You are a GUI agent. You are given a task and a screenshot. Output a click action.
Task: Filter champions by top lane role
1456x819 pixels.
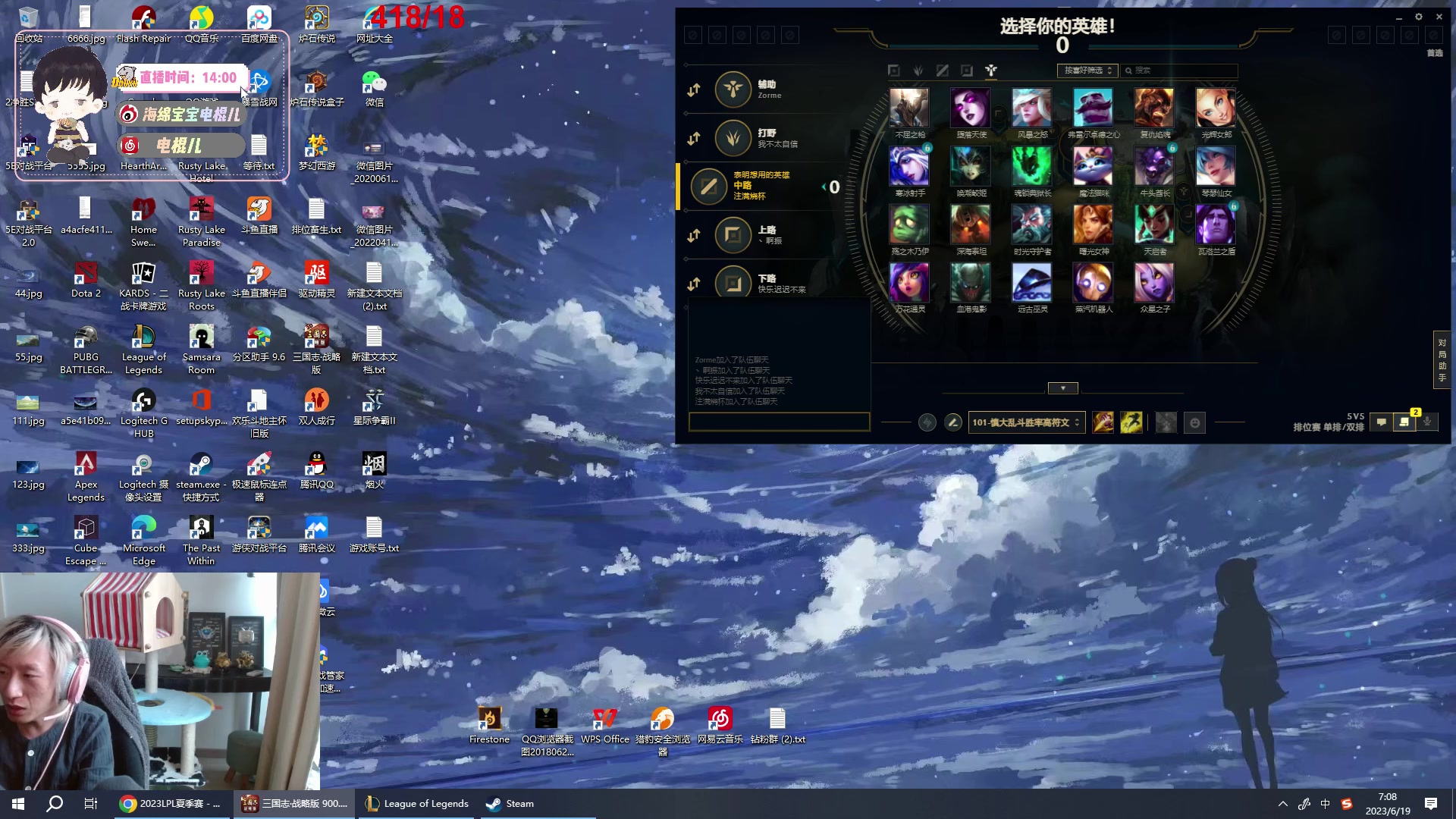point(894,71)
